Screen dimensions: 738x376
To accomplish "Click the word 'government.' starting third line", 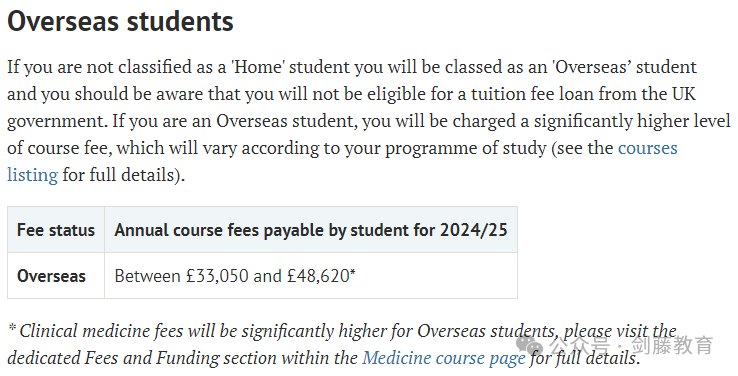I will pyautogui.click(x=57, y=121).
